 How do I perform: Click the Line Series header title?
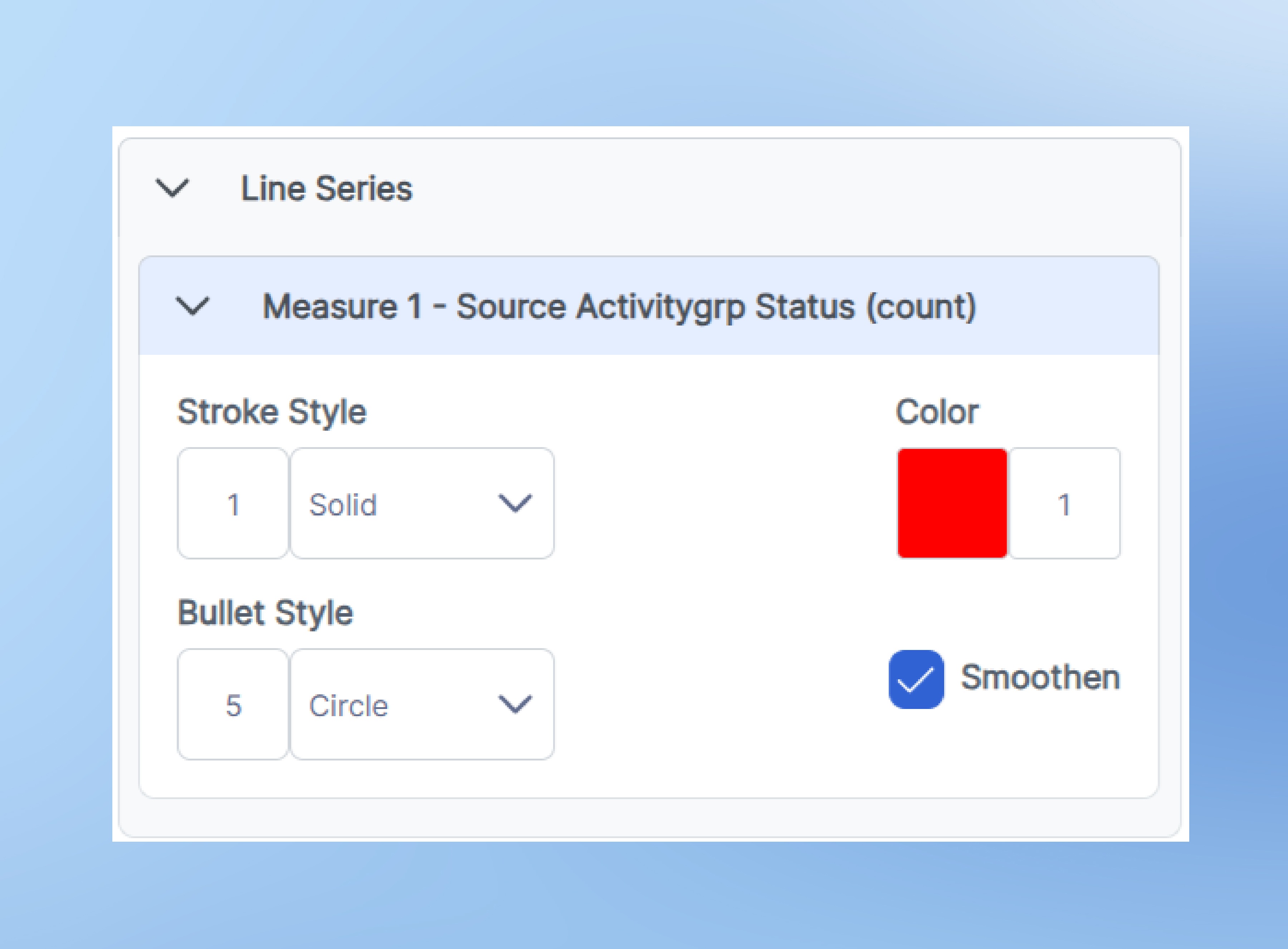326,189
